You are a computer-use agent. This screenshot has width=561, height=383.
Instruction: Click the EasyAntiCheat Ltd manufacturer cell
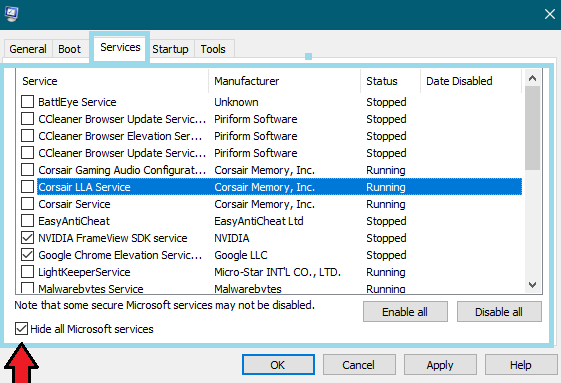click(x=259, y=221)
